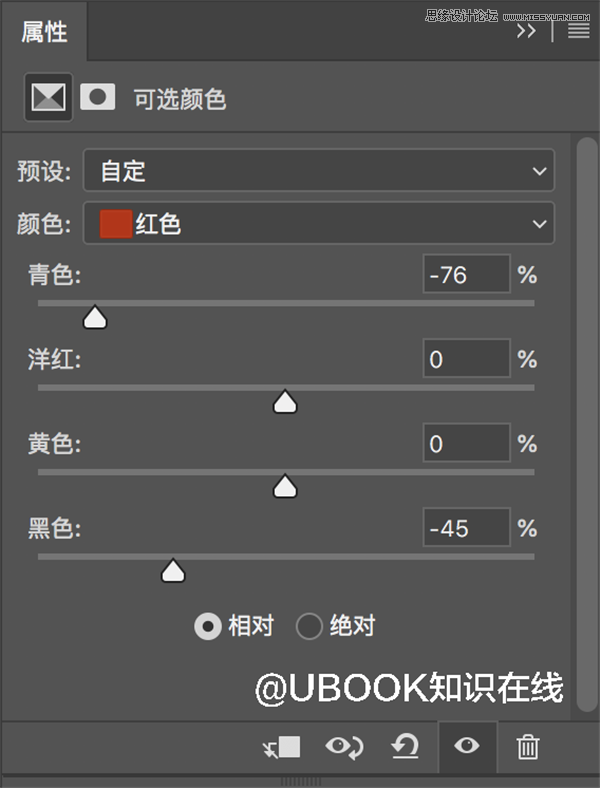Click the 青色 value field showing -76
The height and width of the screenshot is (788, 600).
click(467, 274)
